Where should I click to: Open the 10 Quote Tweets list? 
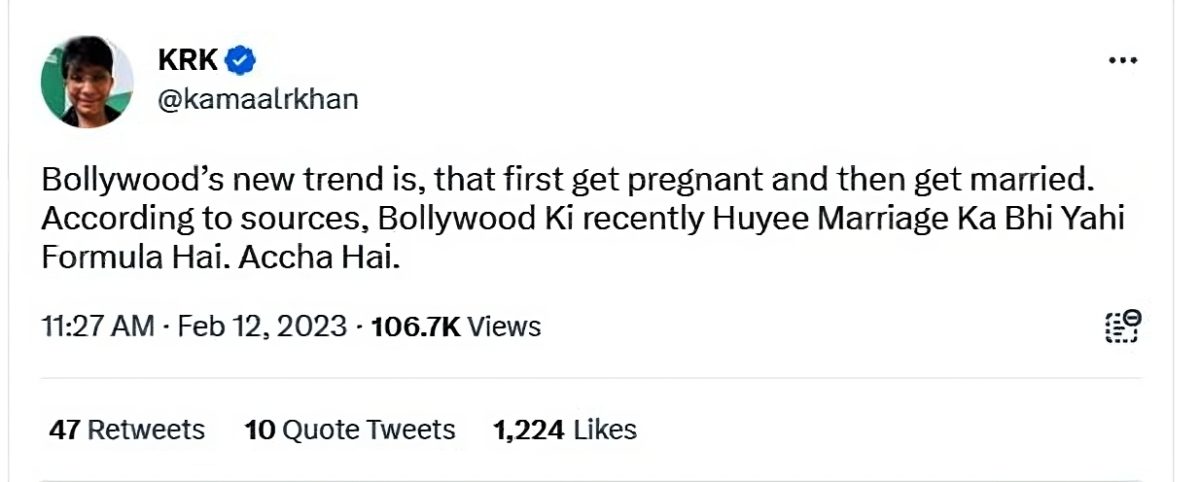click(350, 429)
